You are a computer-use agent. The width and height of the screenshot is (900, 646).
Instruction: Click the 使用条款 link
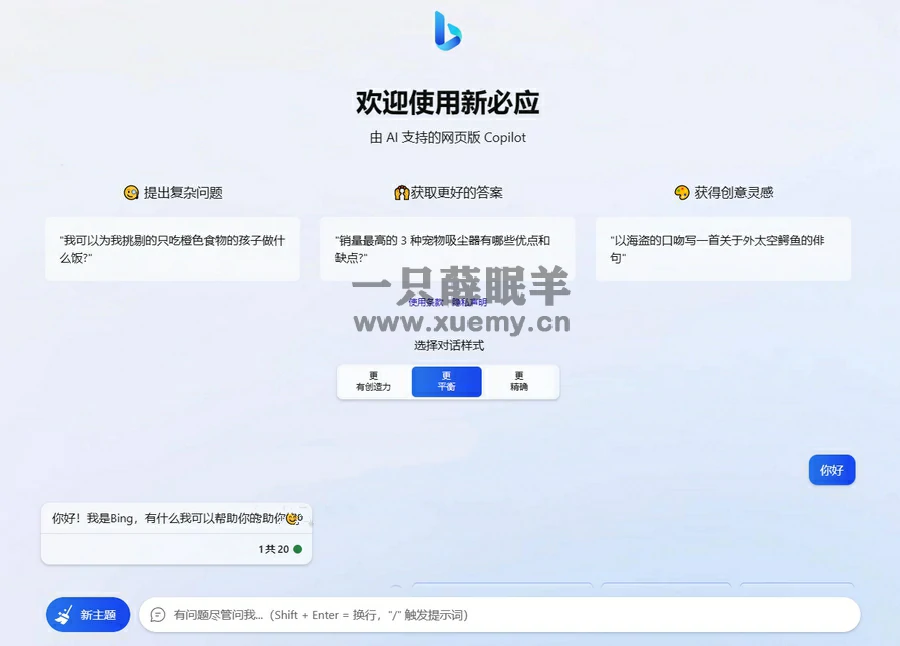point(426,302)
